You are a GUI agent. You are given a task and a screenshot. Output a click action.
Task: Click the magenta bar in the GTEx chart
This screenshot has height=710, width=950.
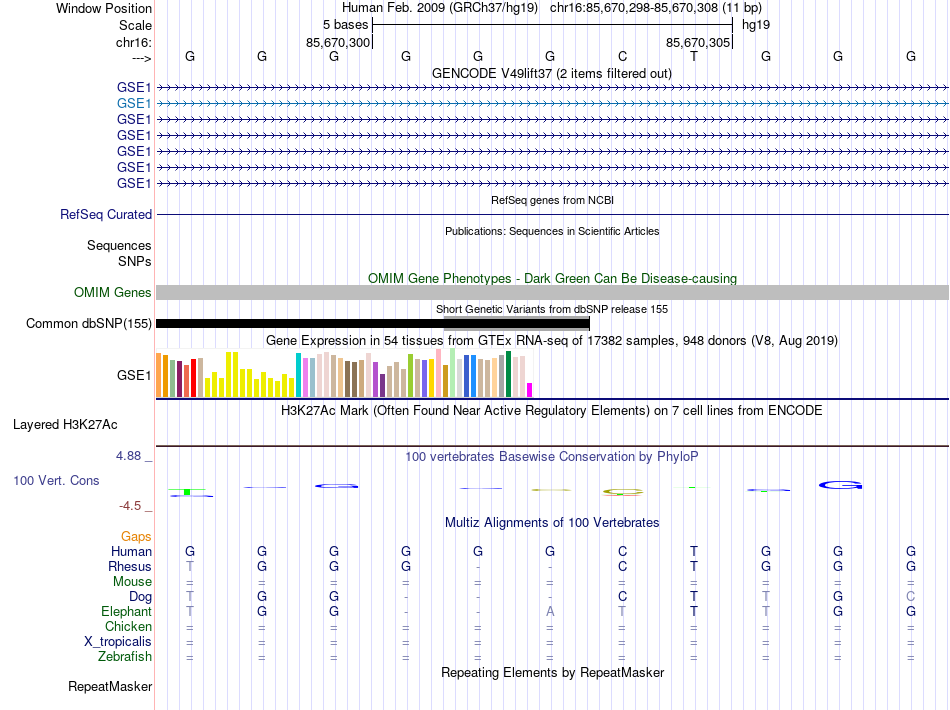click(530, 390)
